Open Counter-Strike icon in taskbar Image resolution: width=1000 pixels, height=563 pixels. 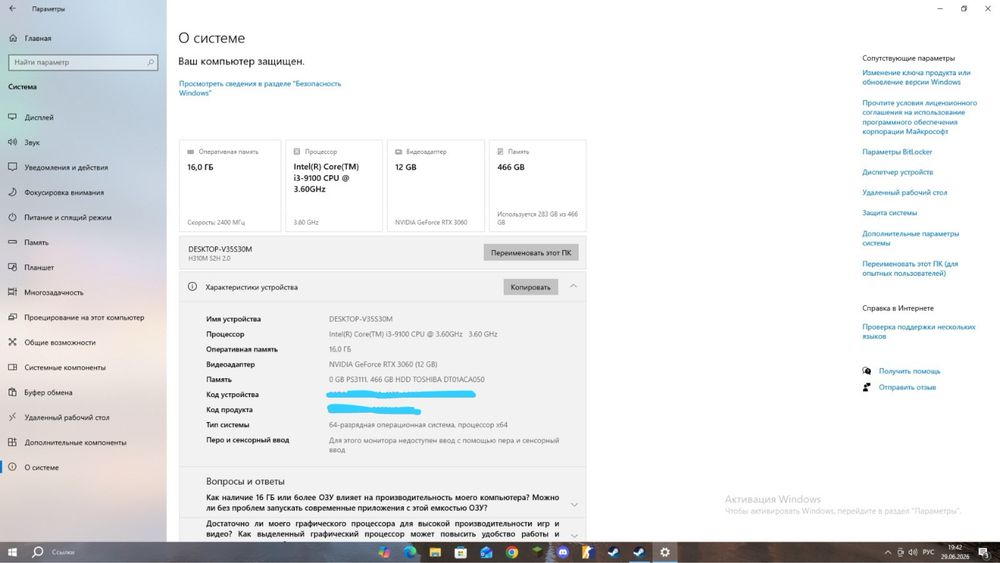tap(587, 552)
